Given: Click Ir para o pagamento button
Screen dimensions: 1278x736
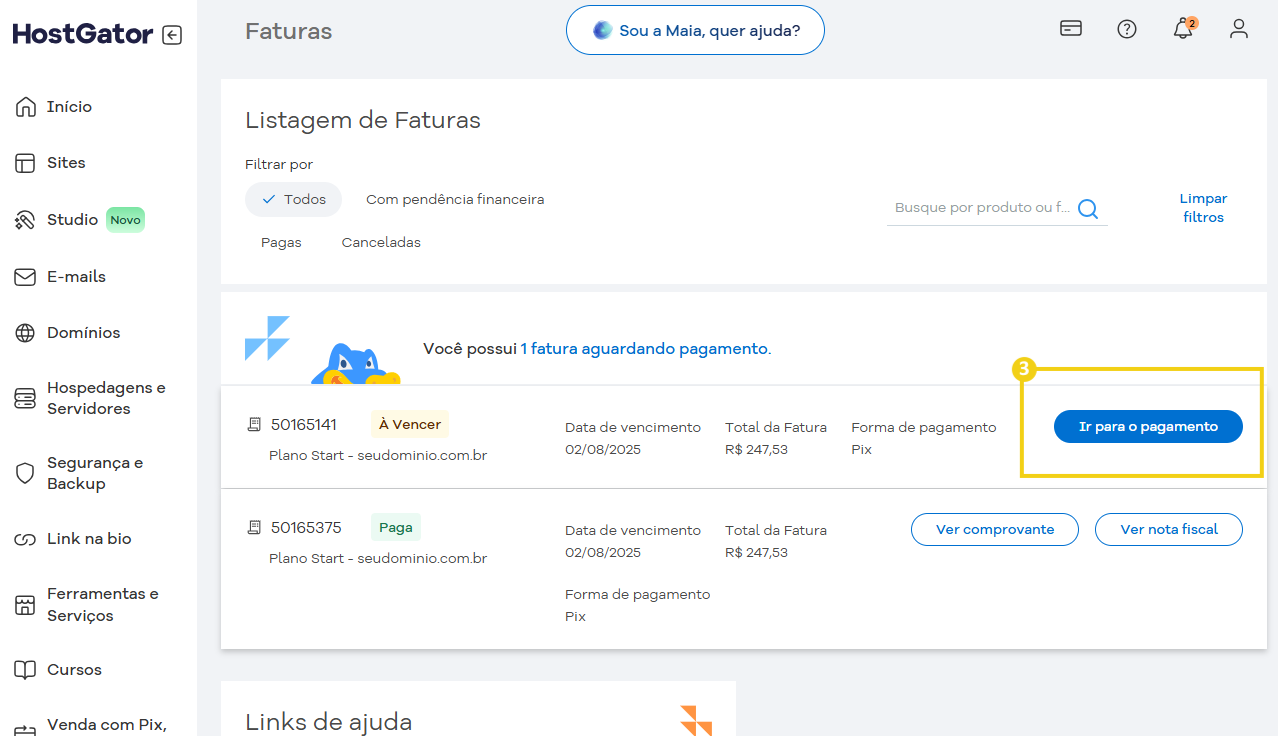Looking at the screenshot, I should [1148, 427].
